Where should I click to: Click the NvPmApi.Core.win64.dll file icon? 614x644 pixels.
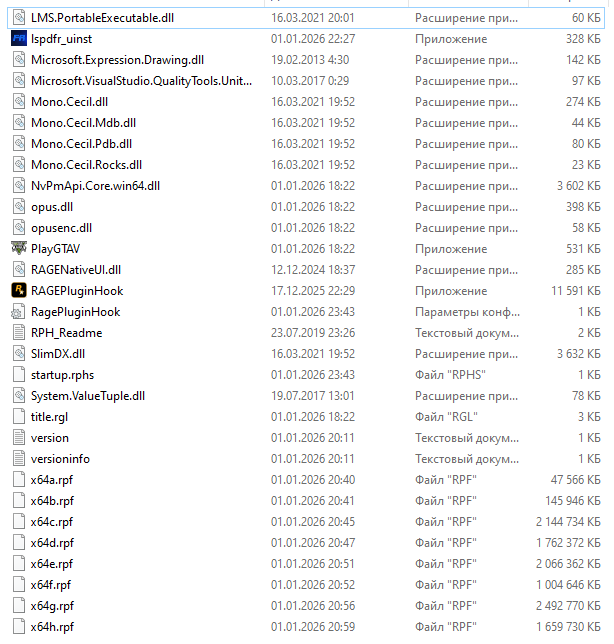19,185
